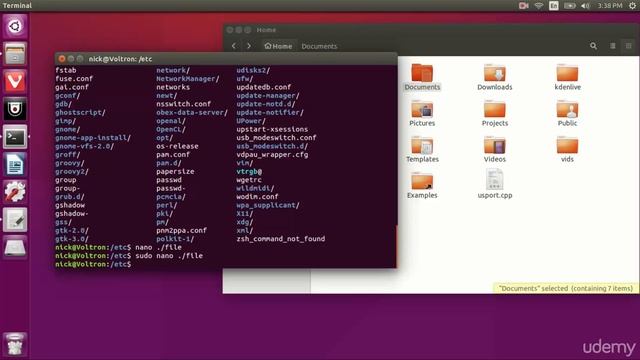Screen dimensions: 640x360
Task: Launch the Vivaldi browser from dock
Action: pos(15,81)
